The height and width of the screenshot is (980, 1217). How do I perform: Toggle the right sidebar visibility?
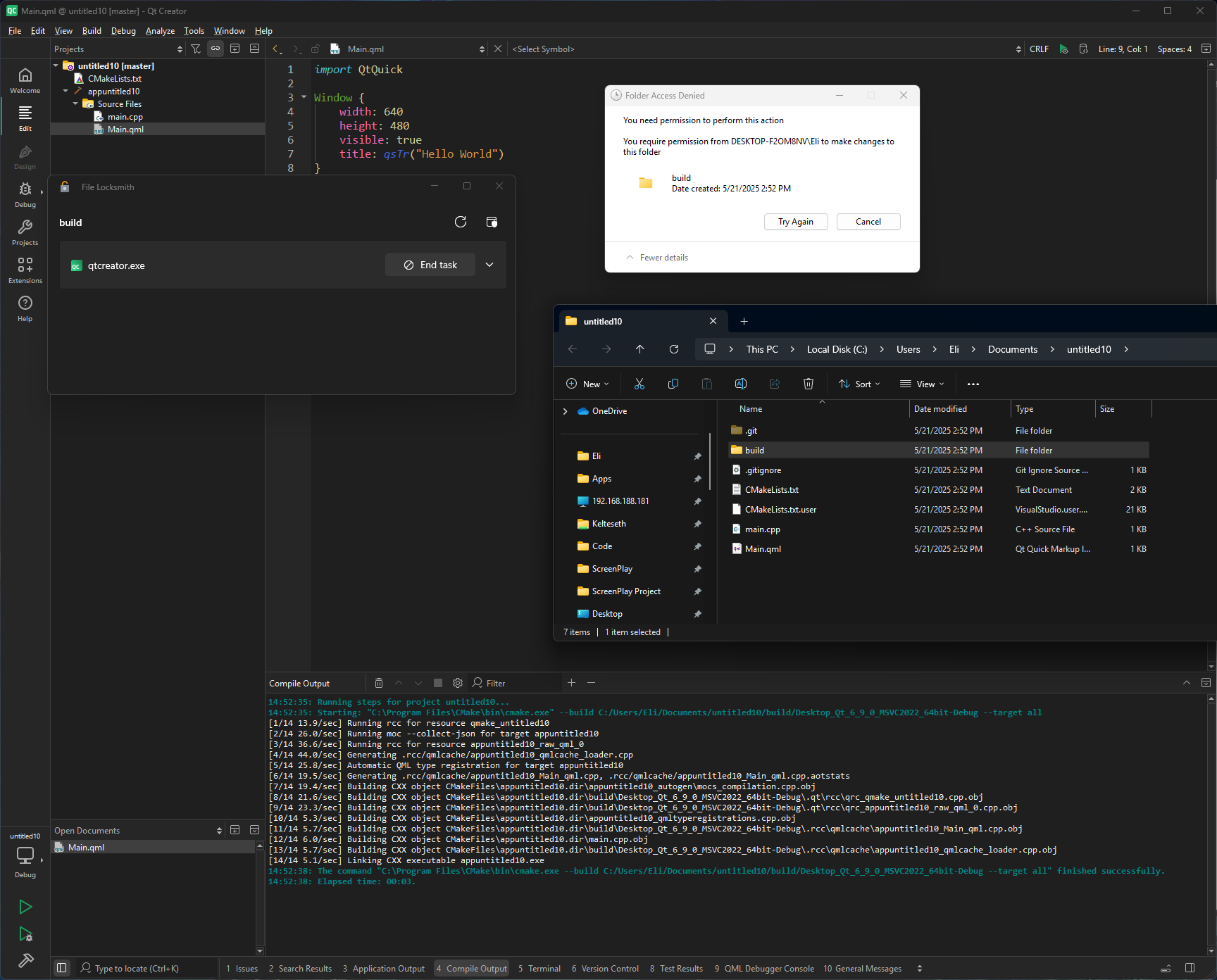[1190, 968]
